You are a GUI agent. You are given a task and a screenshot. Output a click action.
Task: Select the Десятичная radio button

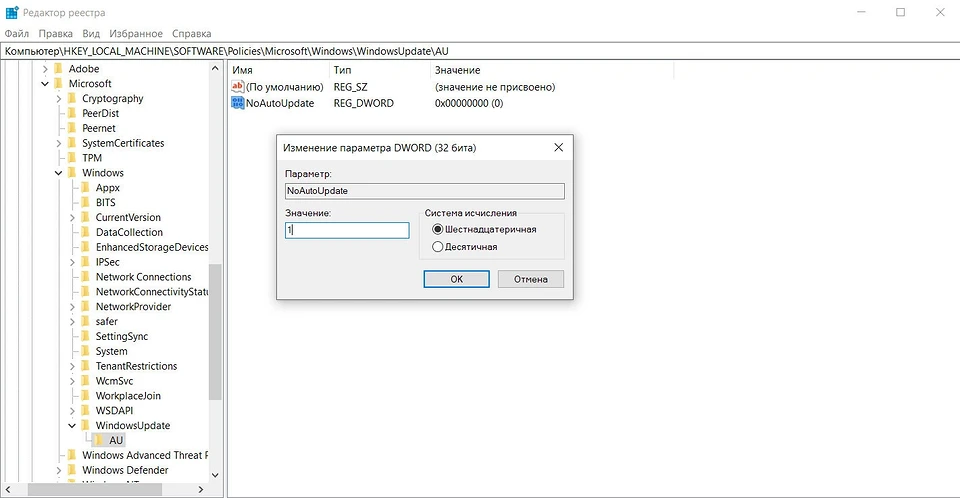click(x=437, y=246)
